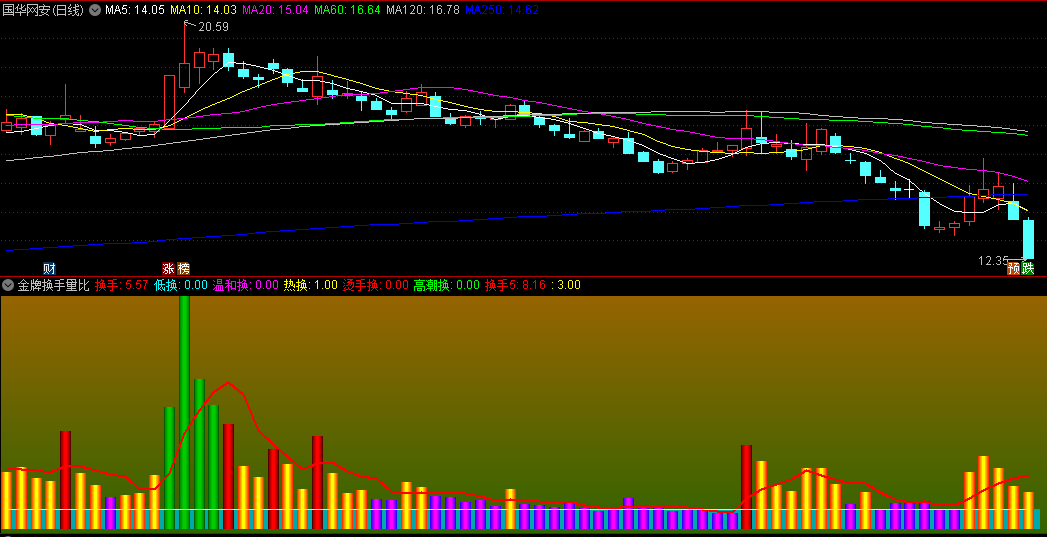Click the 国华网安(日线) chart title
Screen dimensions: 1047x537
point(44,10)
